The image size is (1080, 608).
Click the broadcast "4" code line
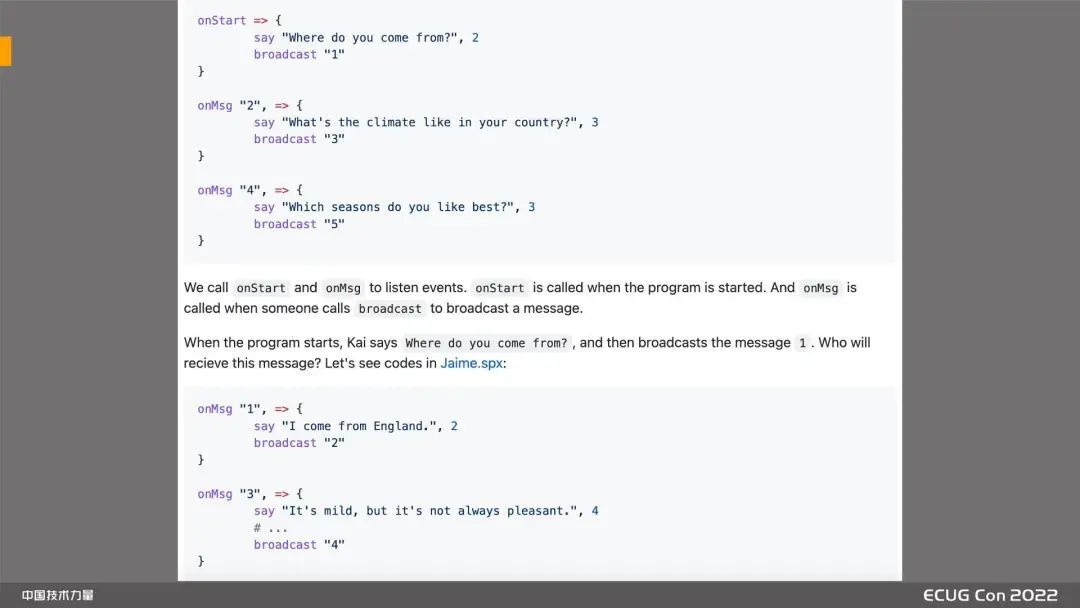coord(299,545)
